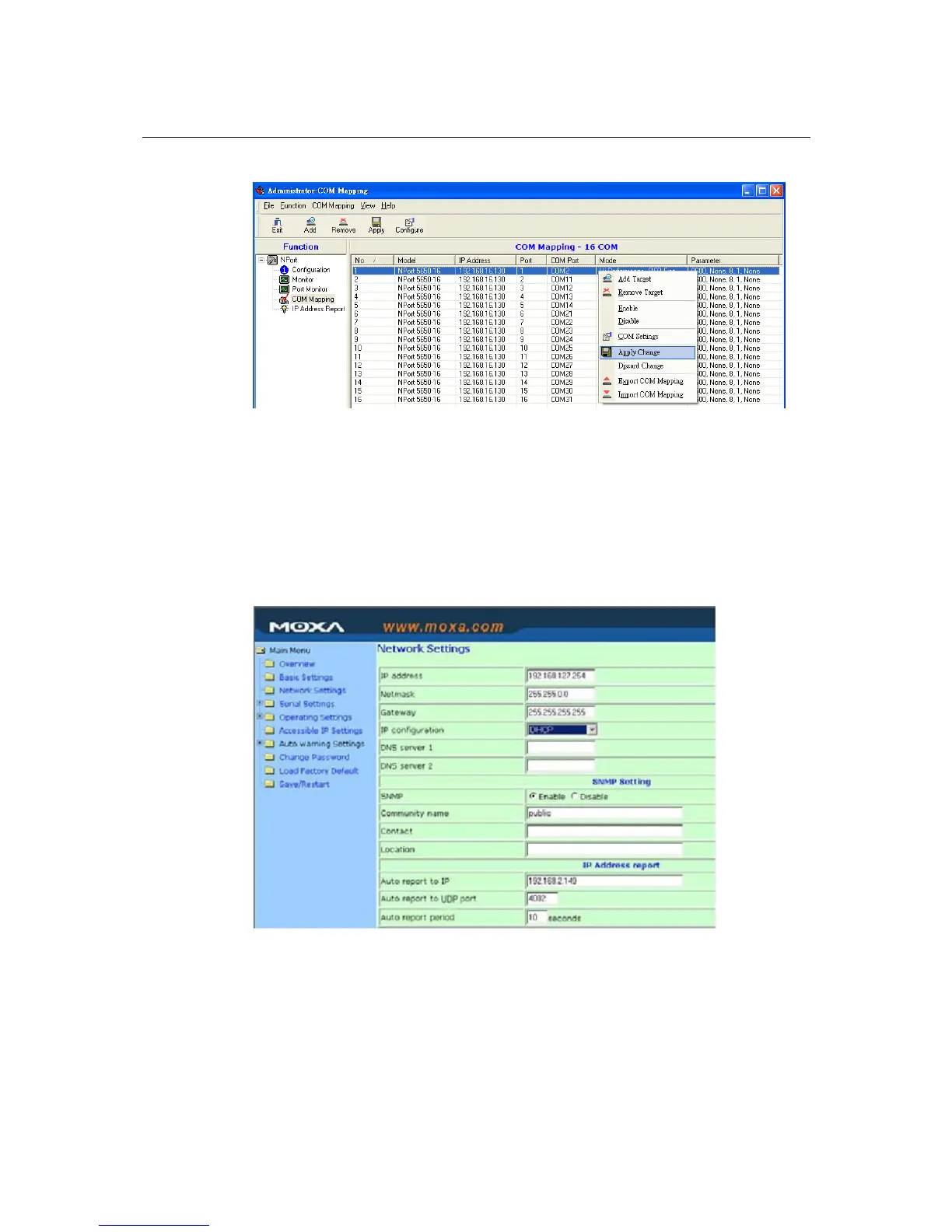Click the Auto report period field
The height and width of the screenshot is (1232, 952).
(536, 918)
